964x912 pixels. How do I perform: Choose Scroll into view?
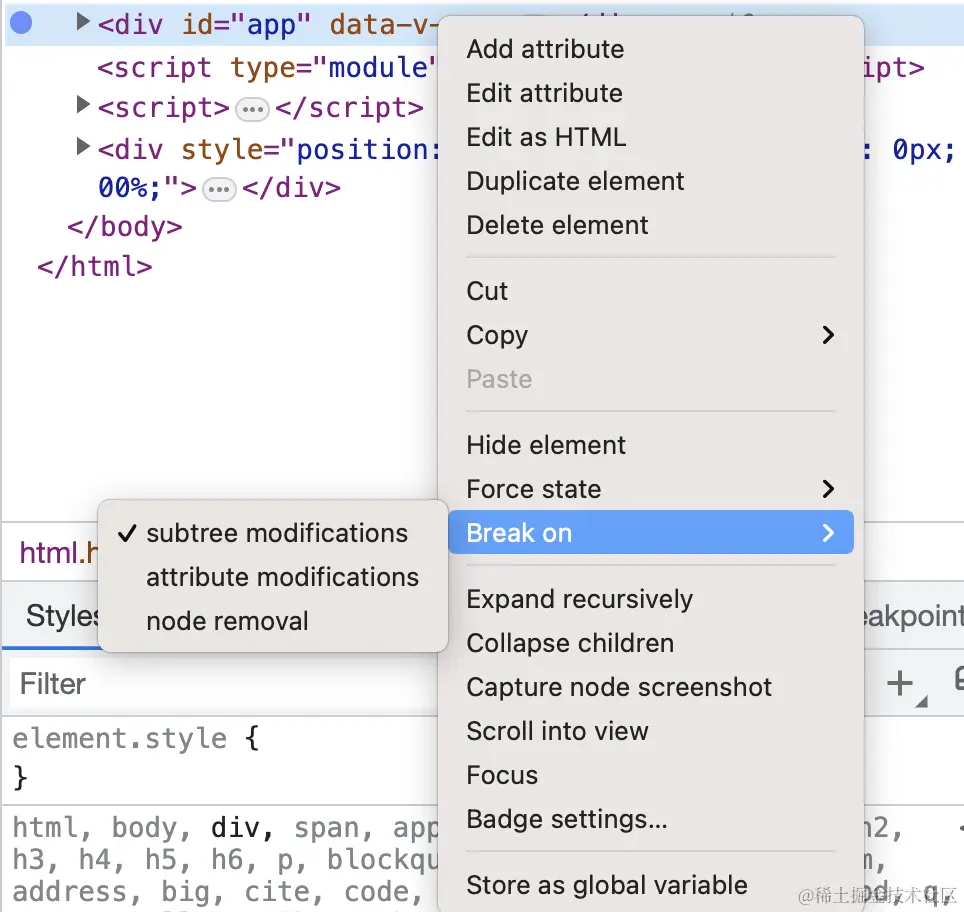[x=650, y=731]
